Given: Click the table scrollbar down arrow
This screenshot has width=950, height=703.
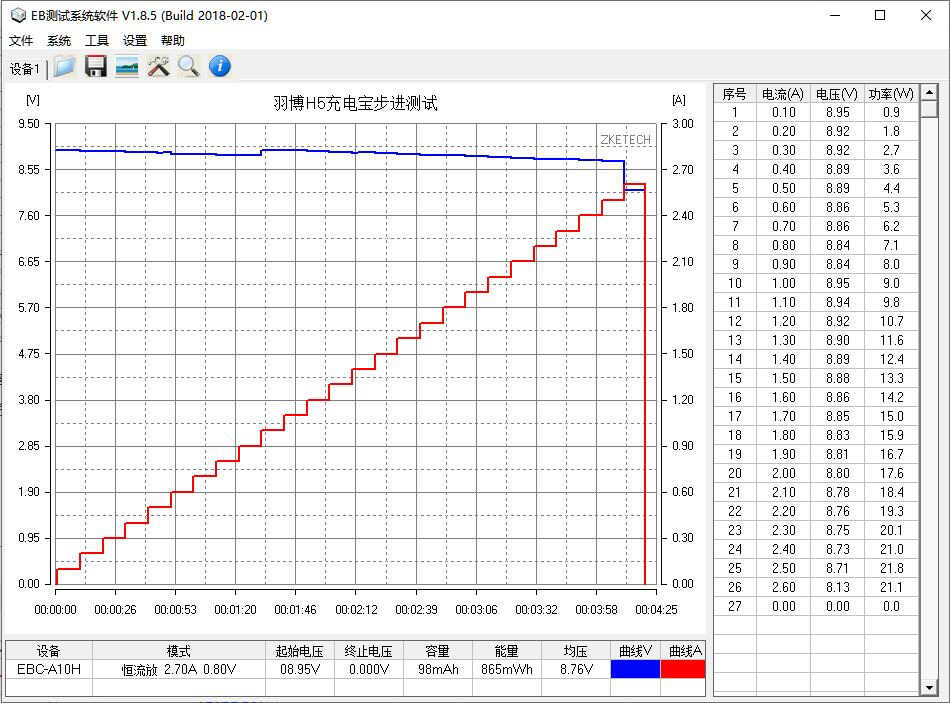Looking at the screenshot, I should tap(929, 688).
